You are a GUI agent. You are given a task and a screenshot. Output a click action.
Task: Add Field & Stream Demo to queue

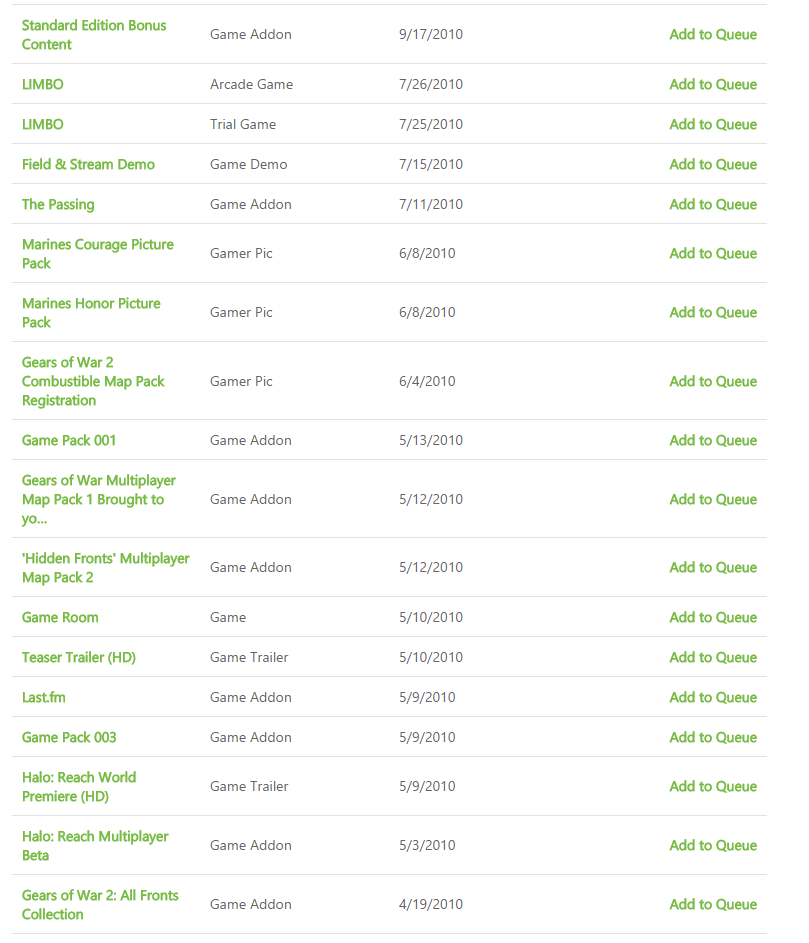pos(713,164)
